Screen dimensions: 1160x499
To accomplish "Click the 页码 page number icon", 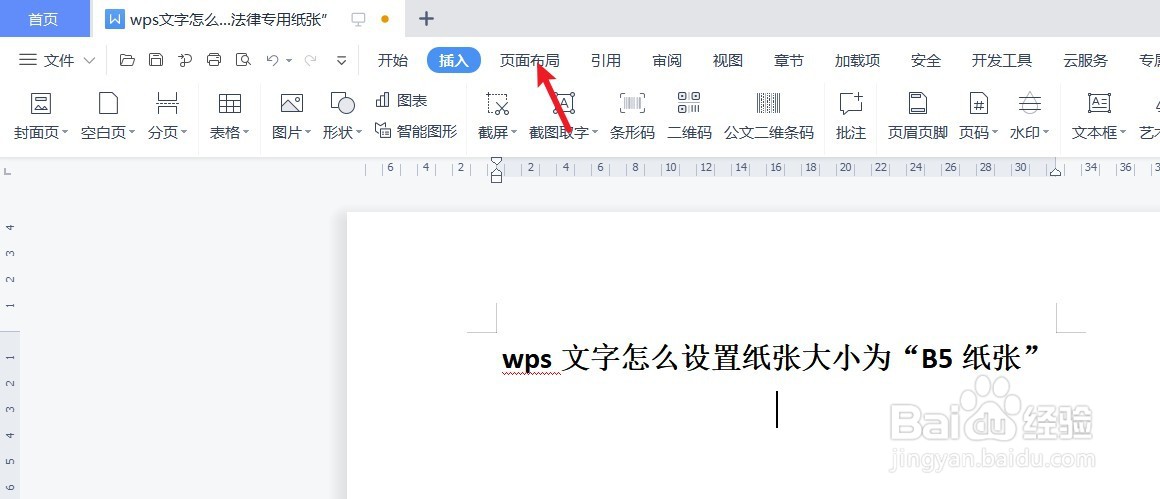I will [979, 103].
